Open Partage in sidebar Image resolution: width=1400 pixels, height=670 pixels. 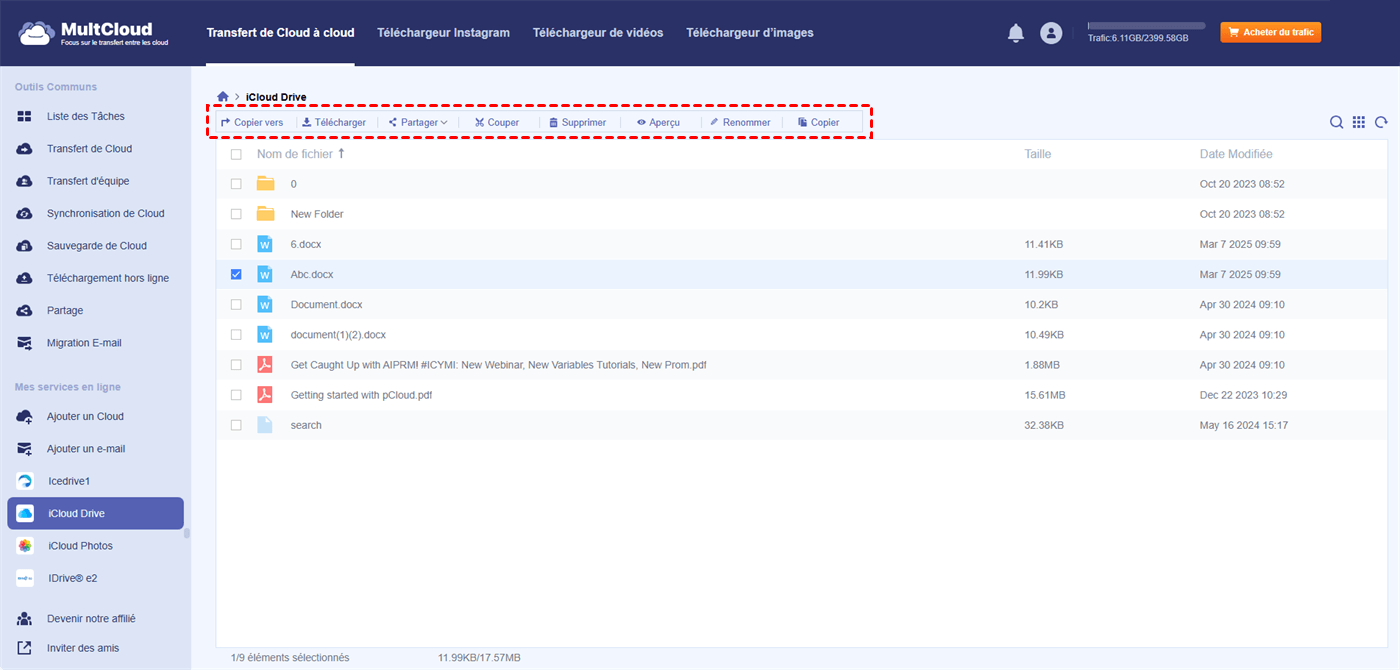(65, 311)
